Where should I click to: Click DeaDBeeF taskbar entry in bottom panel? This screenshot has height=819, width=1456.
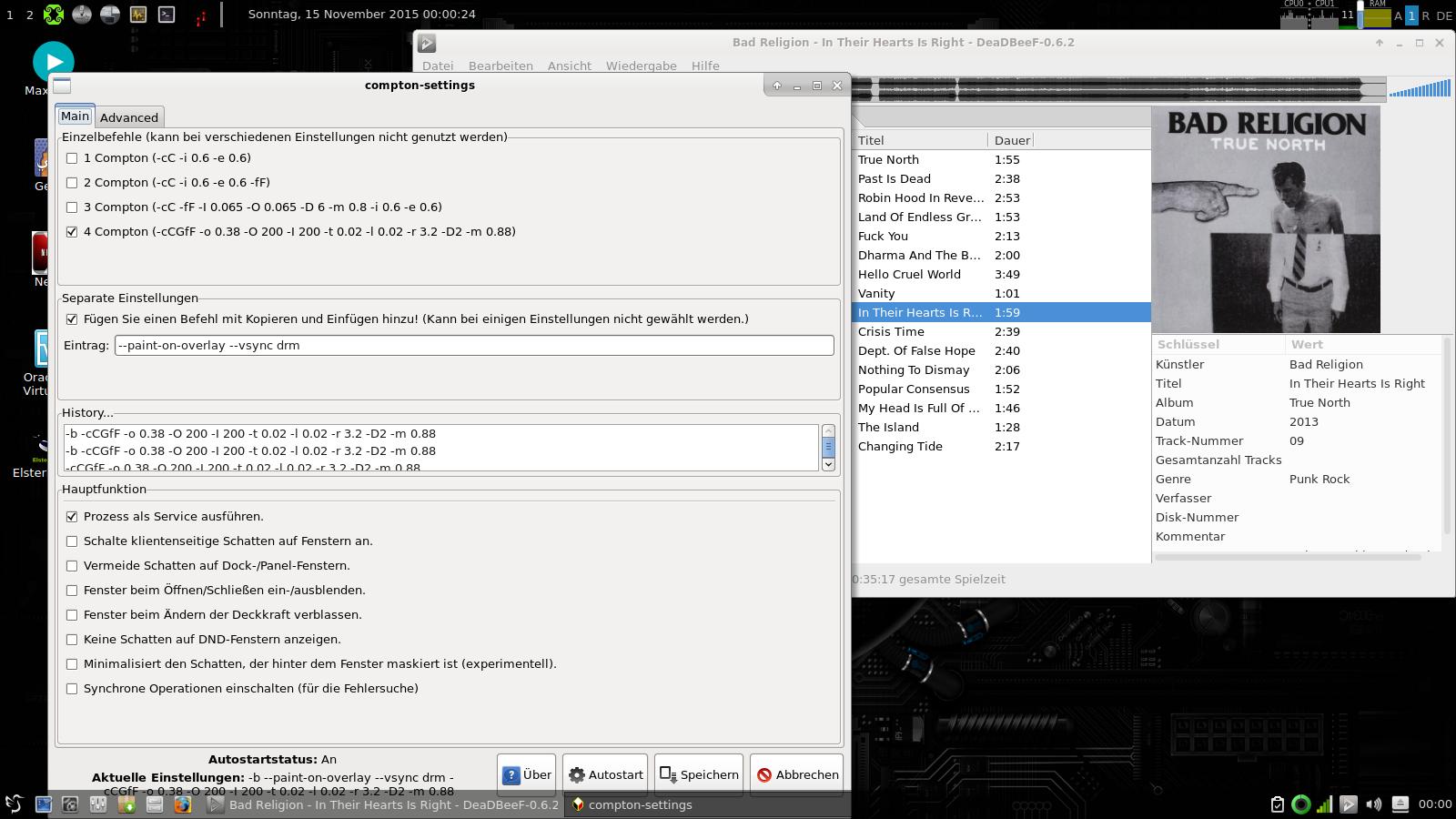(381, 804)
